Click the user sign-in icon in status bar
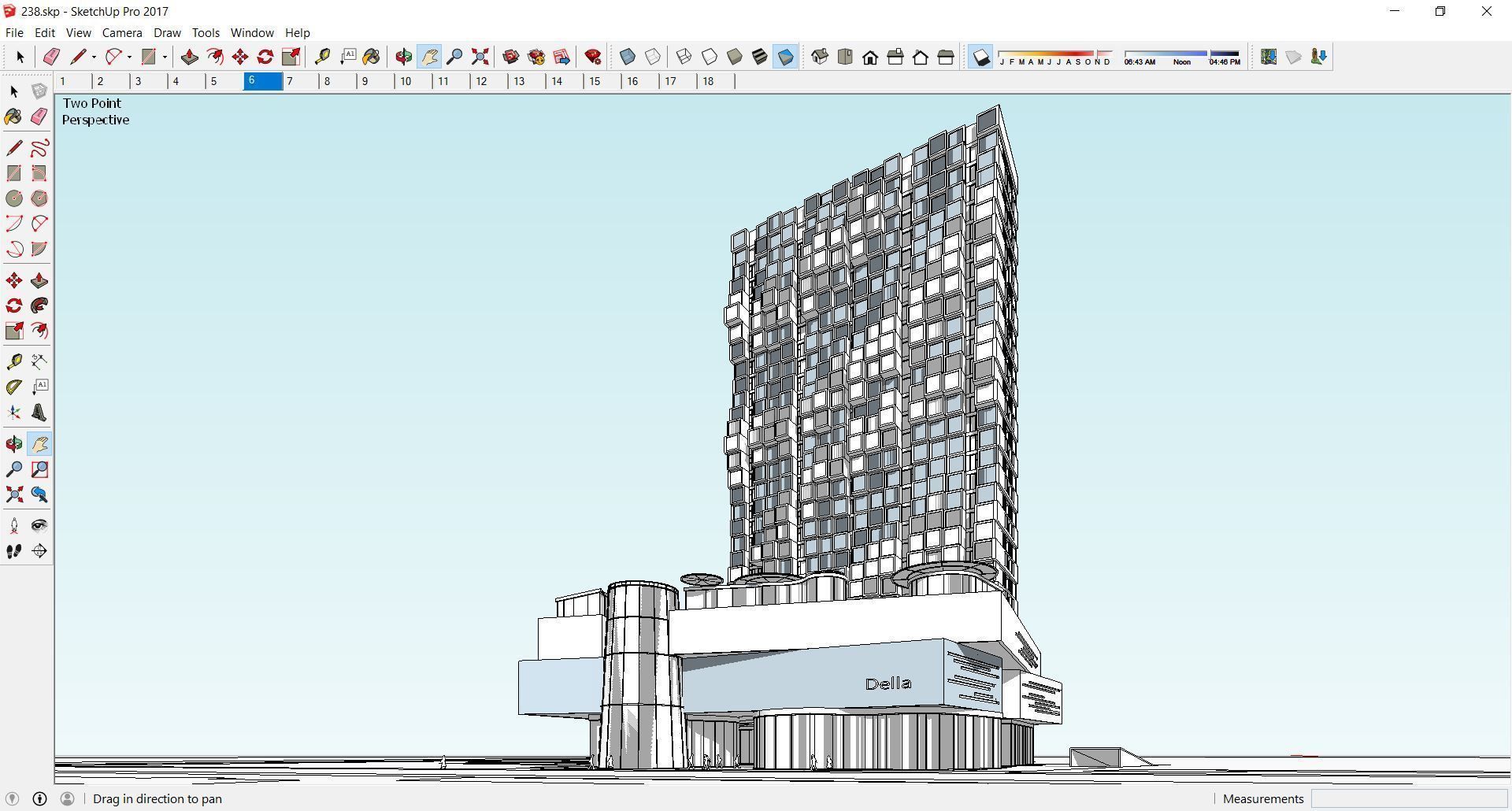Screen dimensions: 1512x811 [68, 798]
